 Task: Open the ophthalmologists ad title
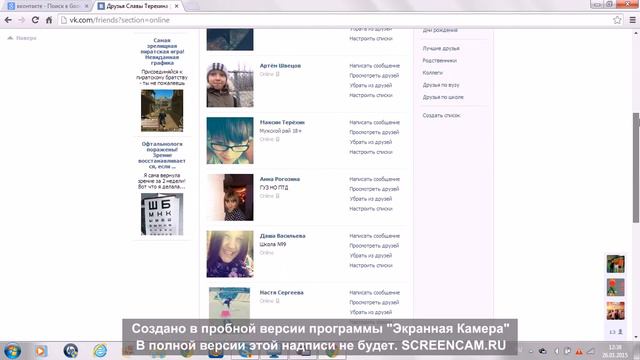click(162, 155)
